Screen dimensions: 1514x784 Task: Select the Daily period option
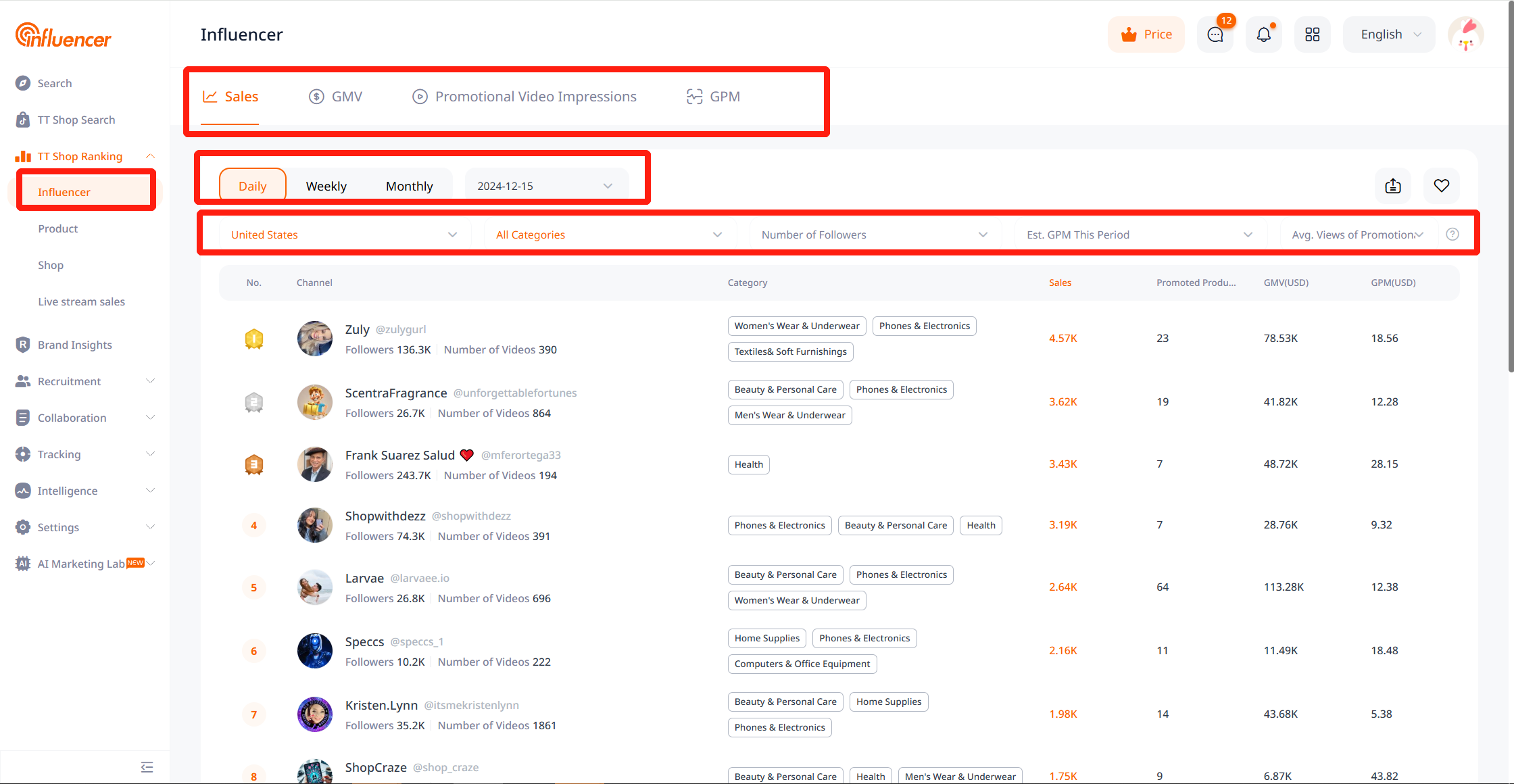click(253, 186)
